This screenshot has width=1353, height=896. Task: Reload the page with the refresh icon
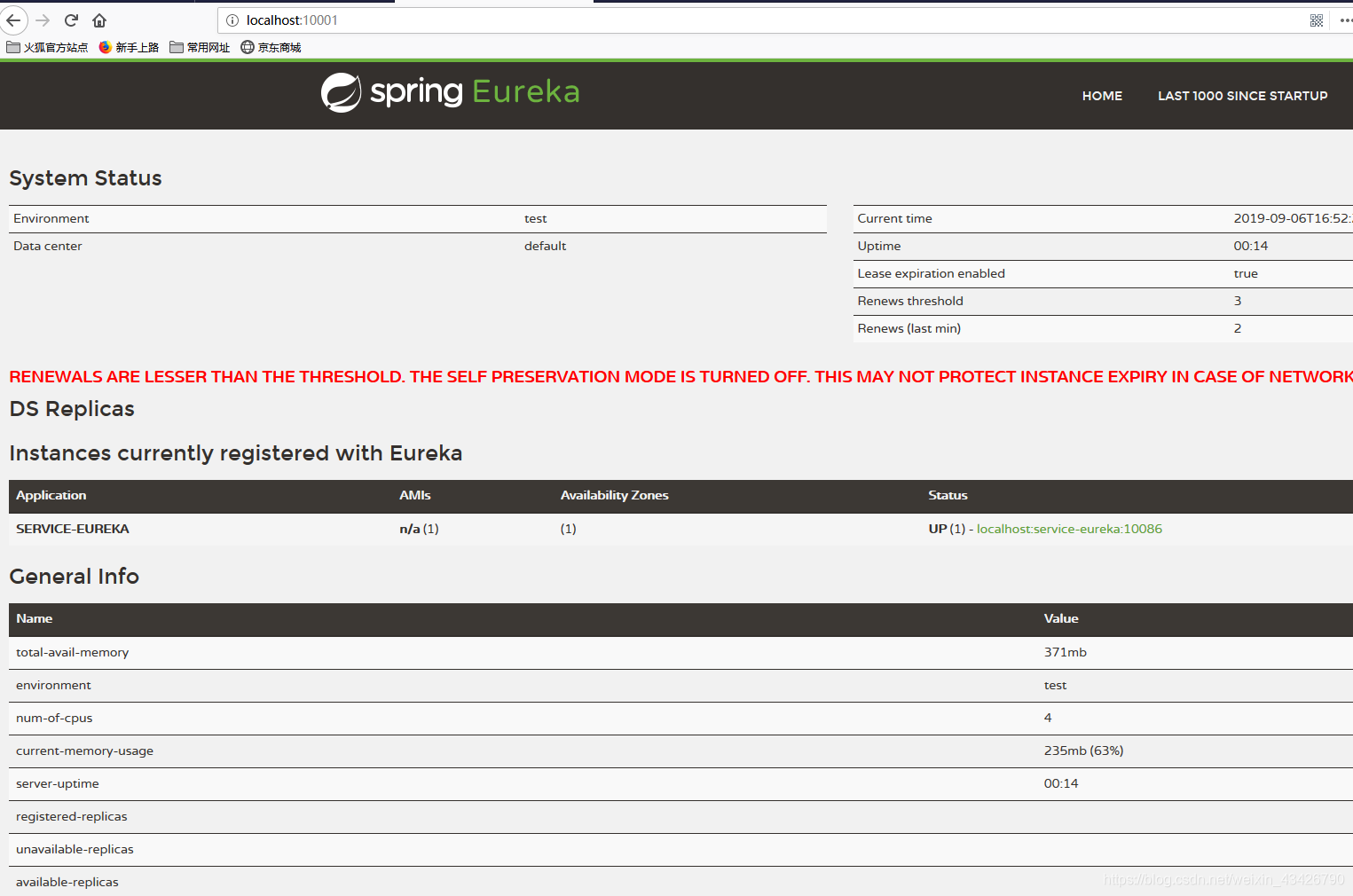click(x=72, y=20)
